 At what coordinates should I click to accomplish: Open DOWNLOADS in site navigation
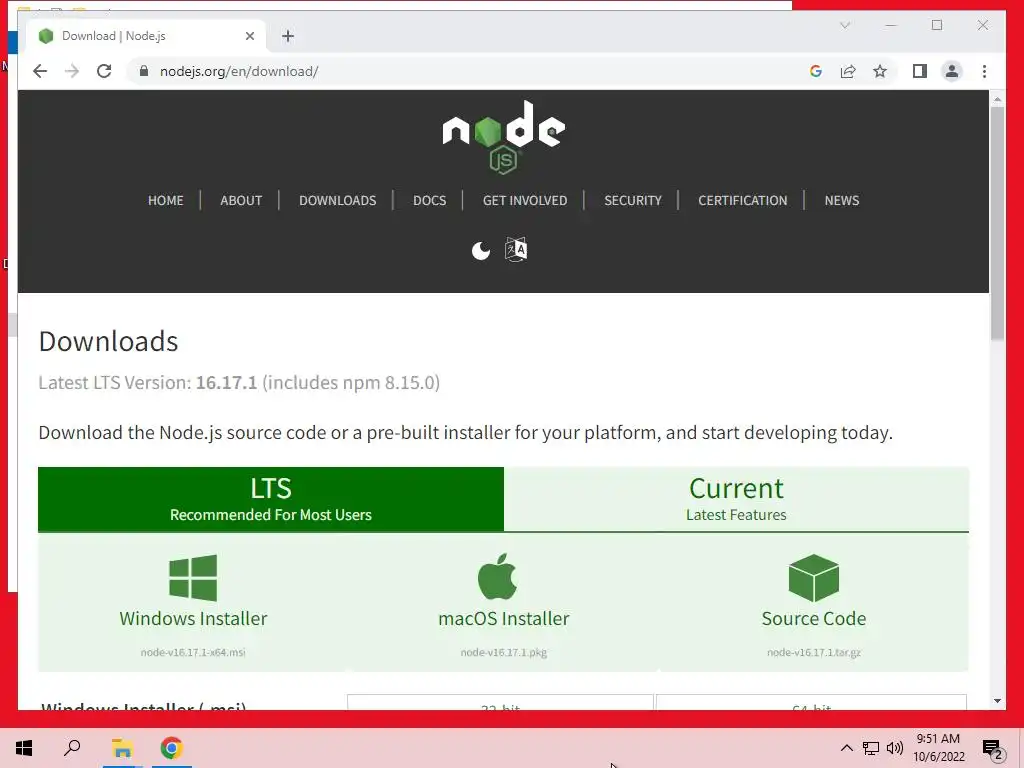tap(338, 200)
